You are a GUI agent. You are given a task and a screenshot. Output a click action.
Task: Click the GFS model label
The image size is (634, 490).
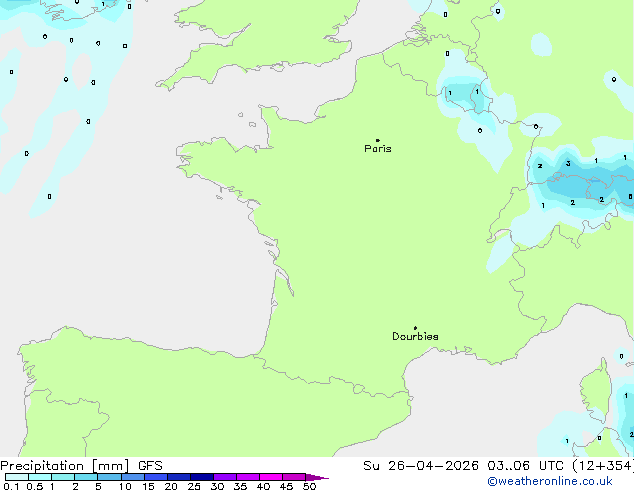pyautogui.click(x=150, y=465)
